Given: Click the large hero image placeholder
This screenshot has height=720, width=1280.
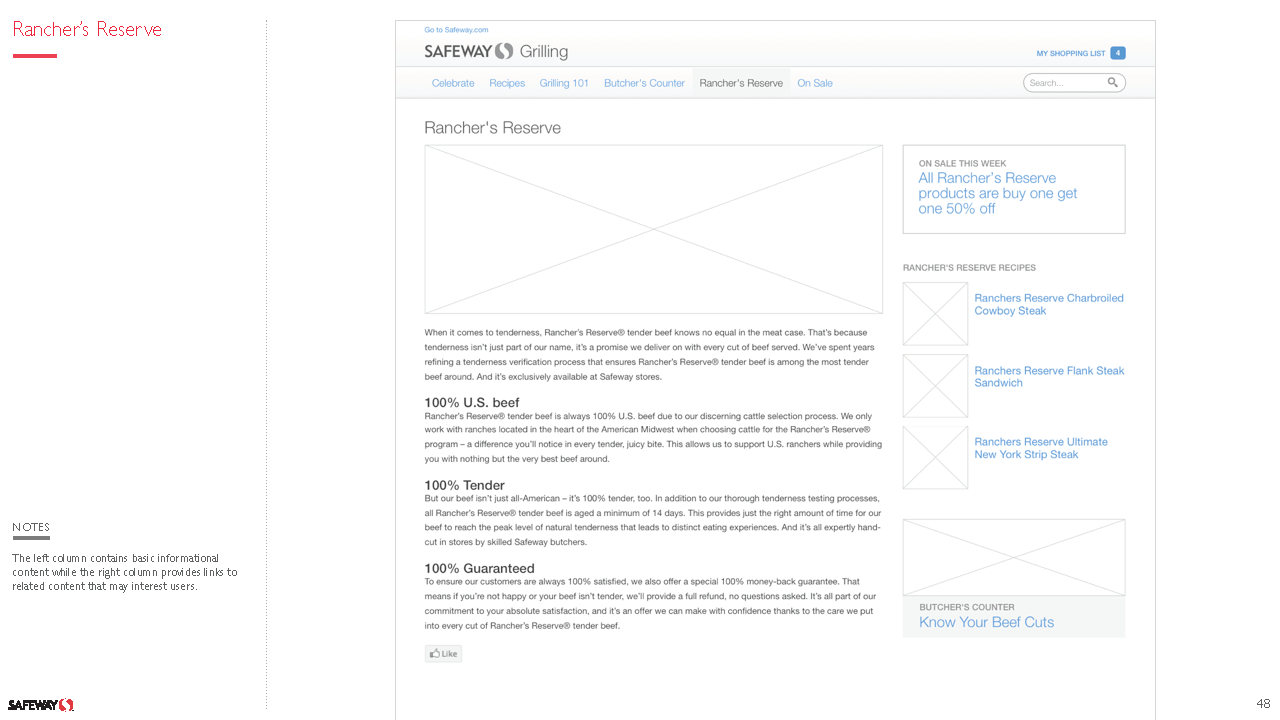Looking at the screenshot, I should coord(653,229).
